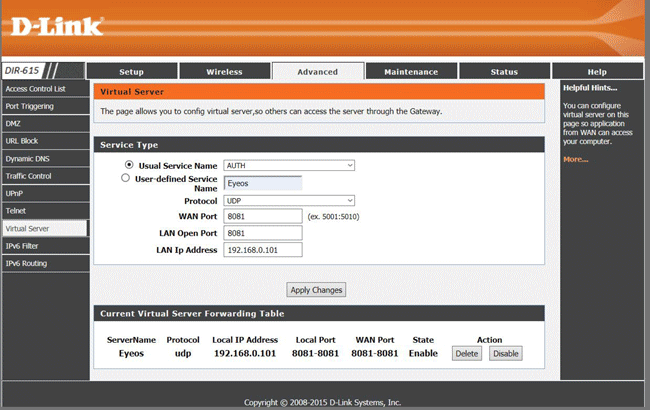Click Eyeos in the forwarding table
The width and height of the screenshot is (650, 410).
pyautogui.click(x=131, y=354)
